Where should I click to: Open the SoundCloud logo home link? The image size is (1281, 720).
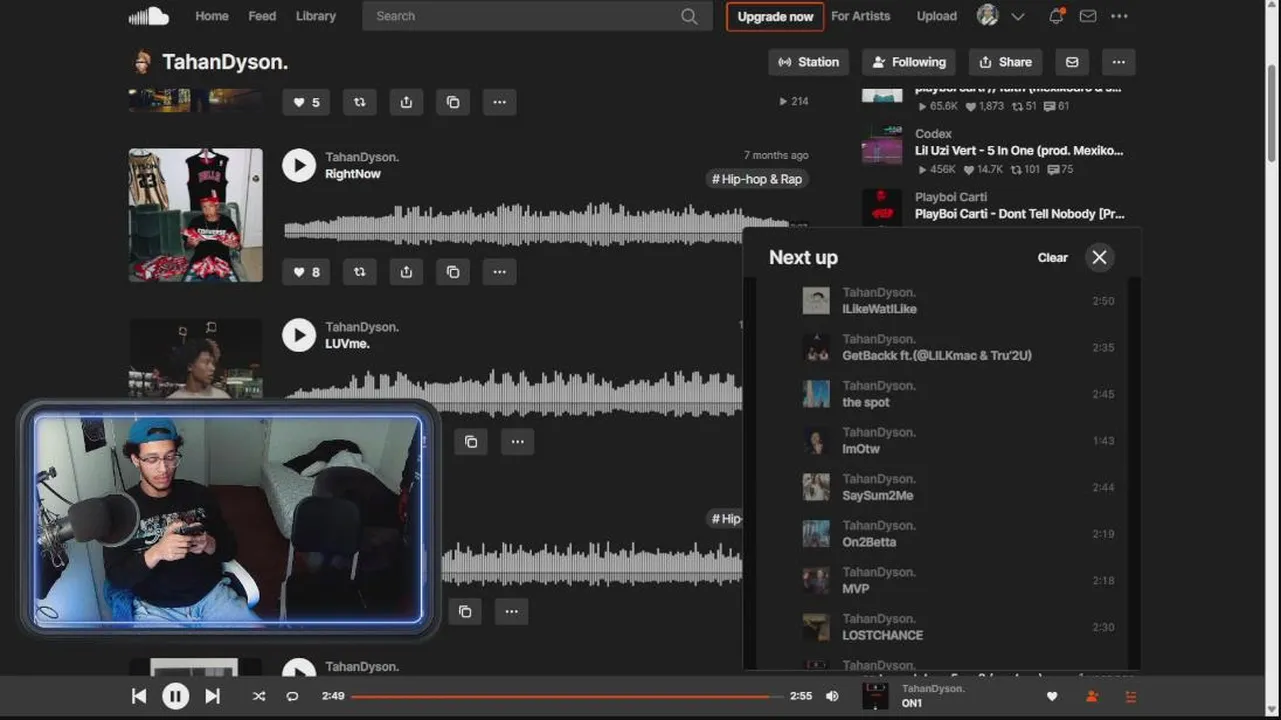point(149,16)
